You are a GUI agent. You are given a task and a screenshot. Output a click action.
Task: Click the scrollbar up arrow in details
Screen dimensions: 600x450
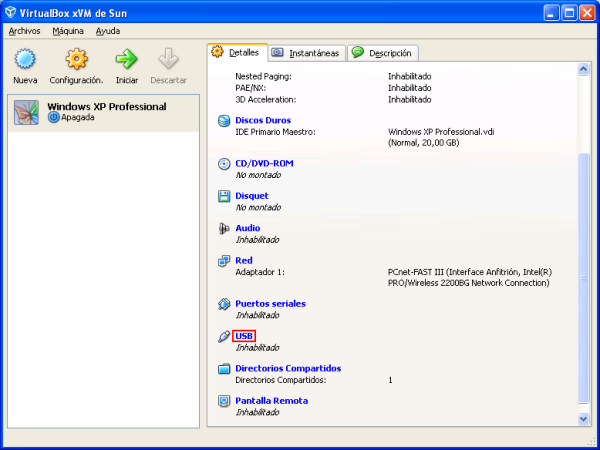(x=584, y=70)
